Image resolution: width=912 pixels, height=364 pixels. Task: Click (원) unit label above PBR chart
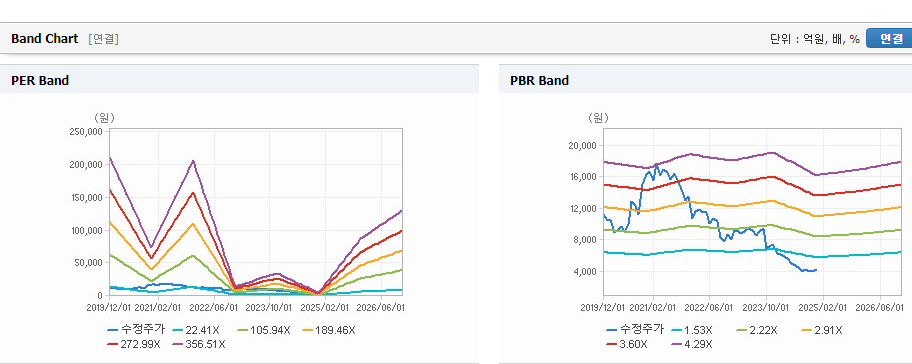point(598,117)
